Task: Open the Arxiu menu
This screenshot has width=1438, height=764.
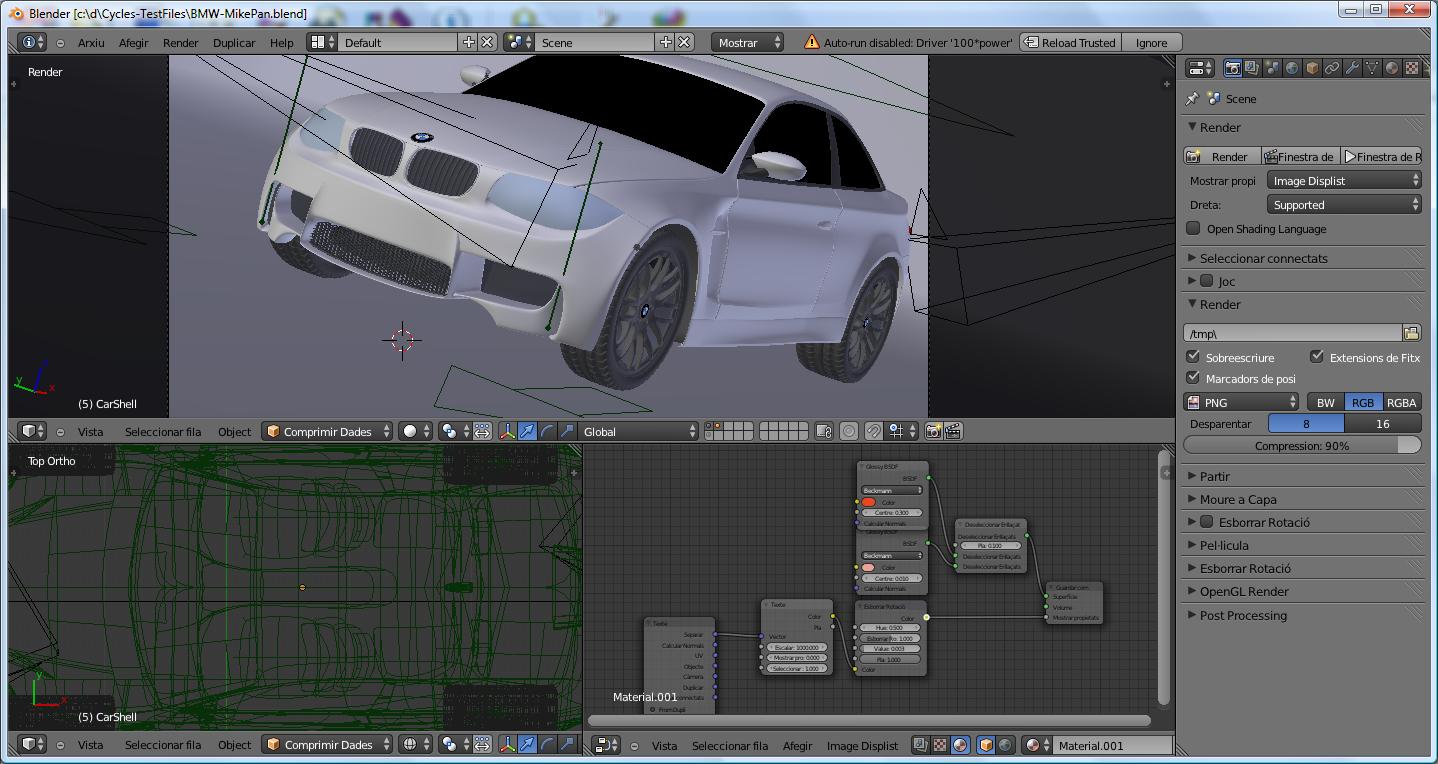Action: click(x=91, y=43)
